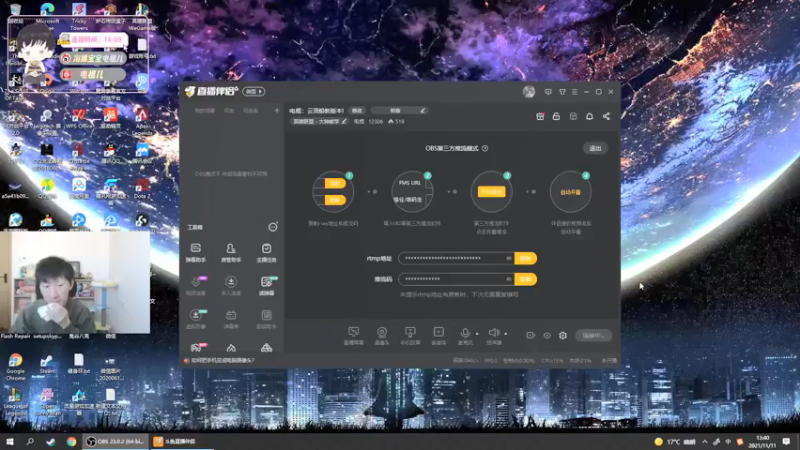The width and height of the screenshot is (800, 450).
Task: Add phone screen-cast source (手机投屏)
Action: [x=410, y=336]
